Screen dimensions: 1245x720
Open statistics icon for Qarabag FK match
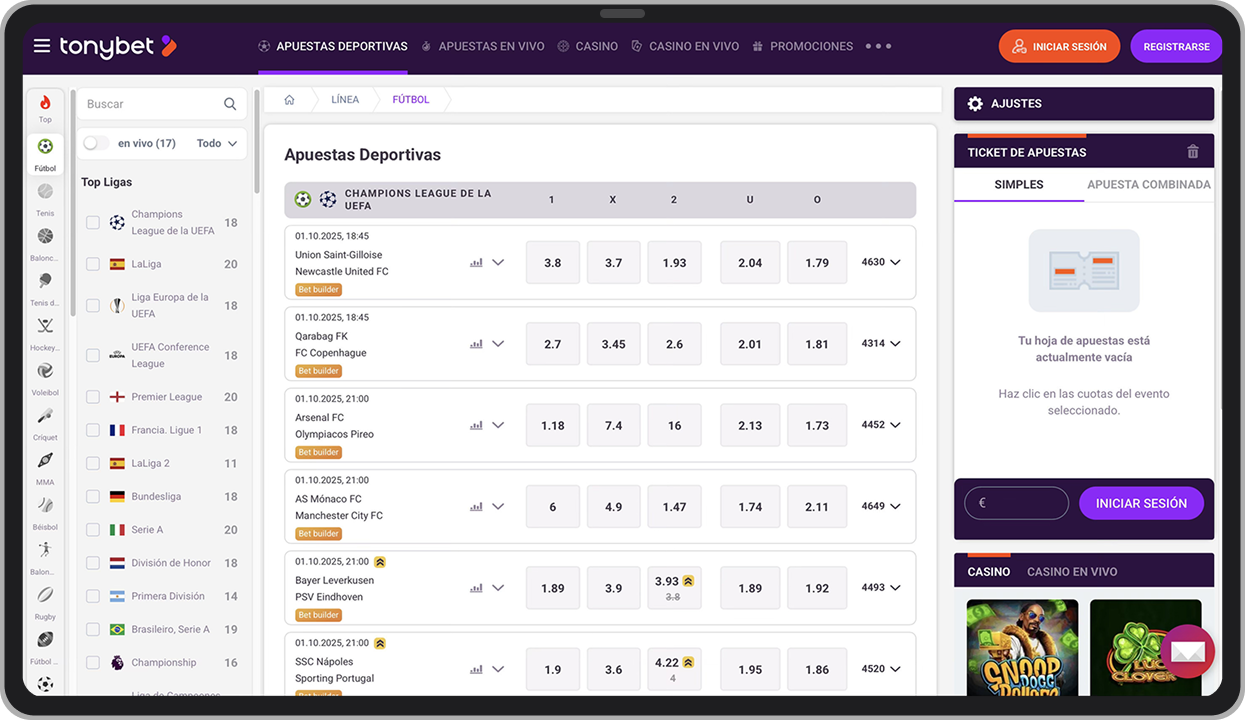476,344
